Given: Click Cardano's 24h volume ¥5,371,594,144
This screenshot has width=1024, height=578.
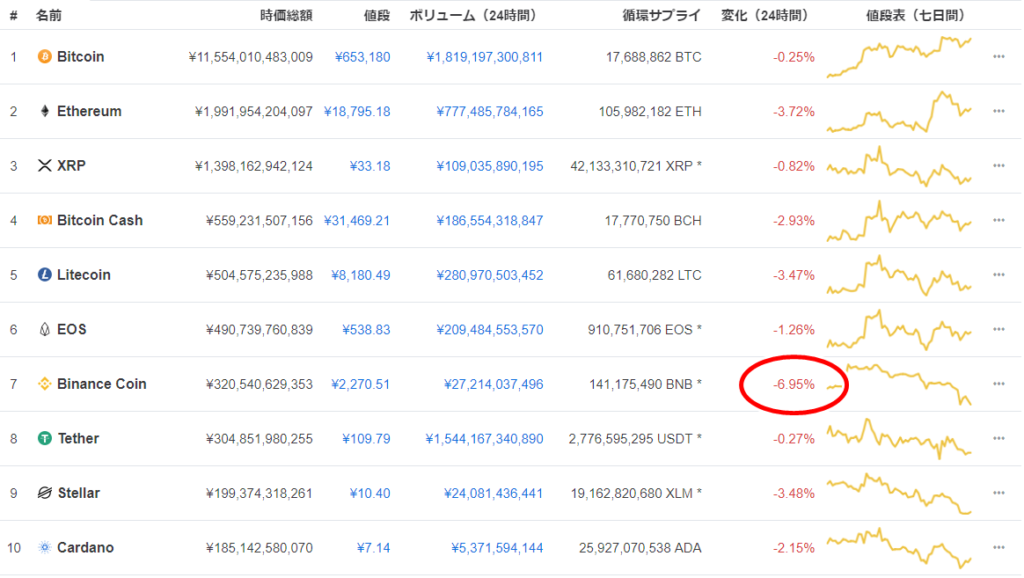Looking at the screenshot, I should coord(497,548).
